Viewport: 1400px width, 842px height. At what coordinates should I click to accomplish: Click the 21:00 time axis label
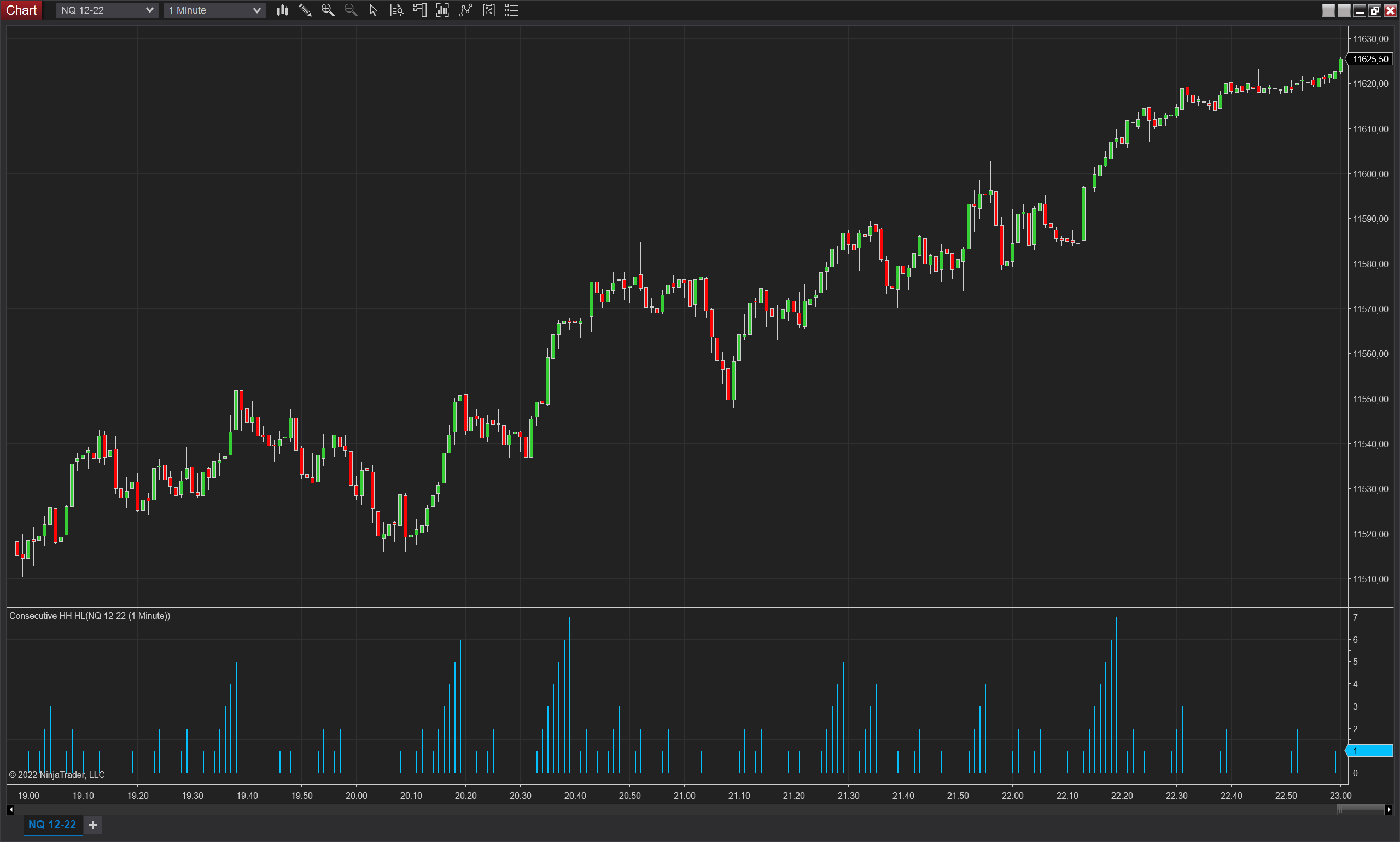684,796
